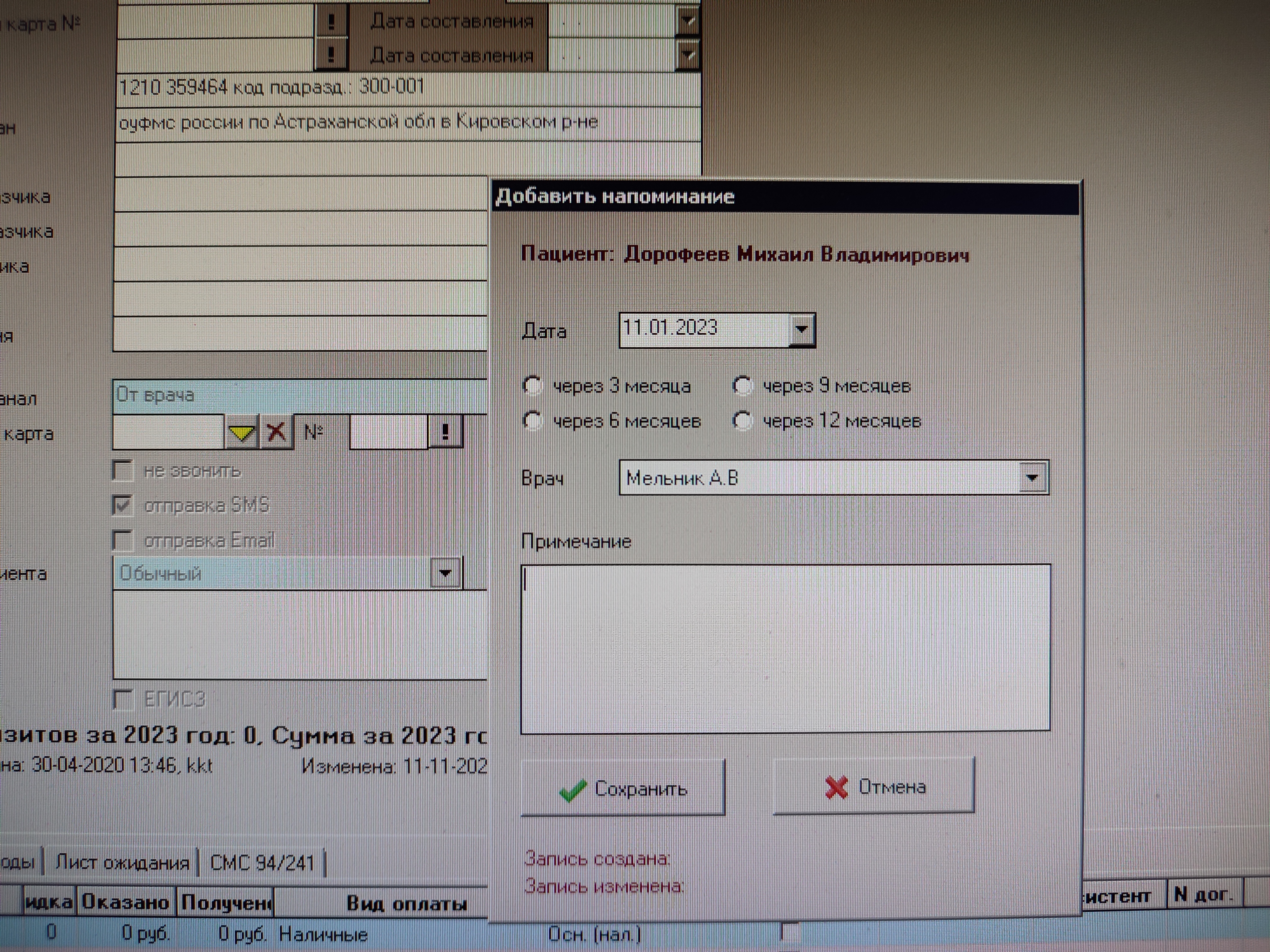This screenshot has height=952, width=1270.
Task: Choose reminder 'через 6 месяцев'
Action: coord(533,421)
